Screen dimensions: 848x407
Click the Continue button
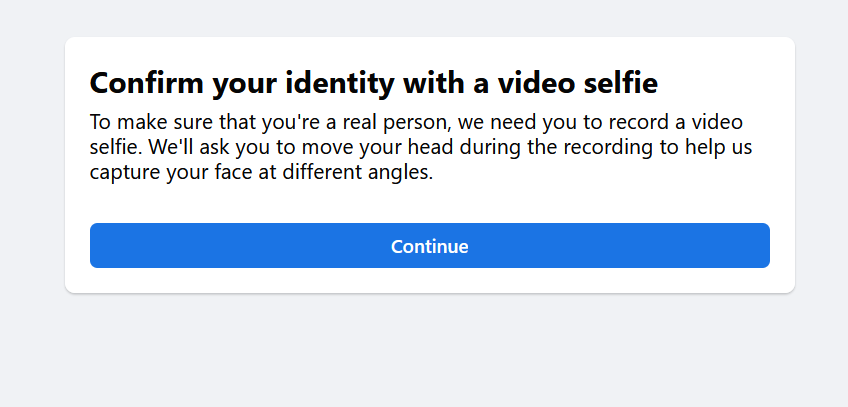click(429, 246)
